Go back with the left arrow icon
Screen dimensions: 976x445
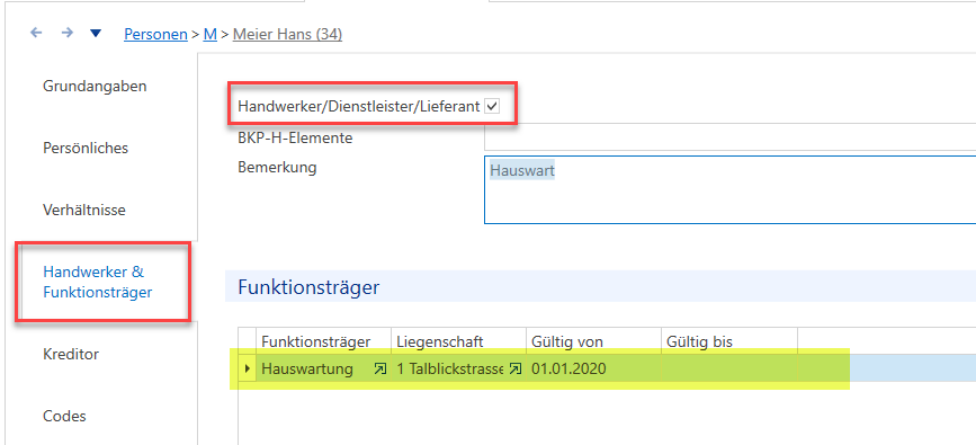[x=36, y=33]
